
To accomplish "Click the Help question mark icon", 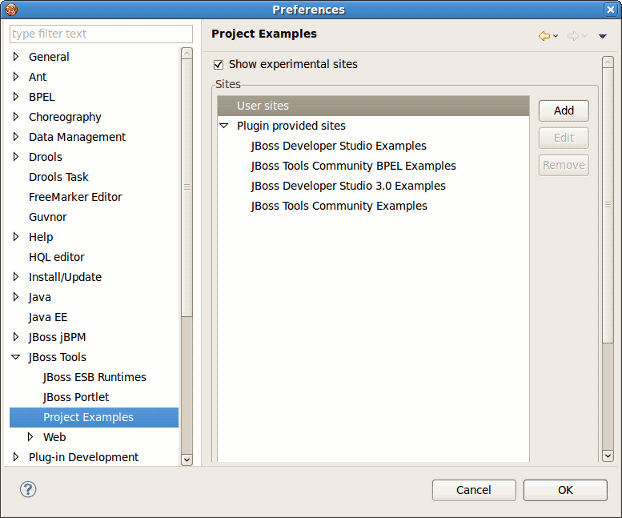I will coord(28,490).
